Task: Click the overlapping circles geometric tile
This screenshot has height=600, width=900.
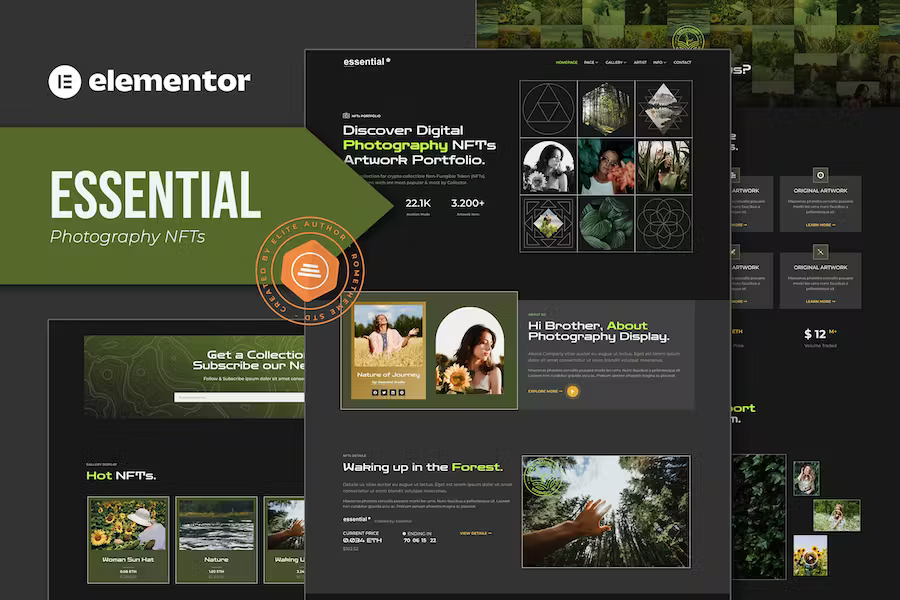Action: tap(661, 223)
